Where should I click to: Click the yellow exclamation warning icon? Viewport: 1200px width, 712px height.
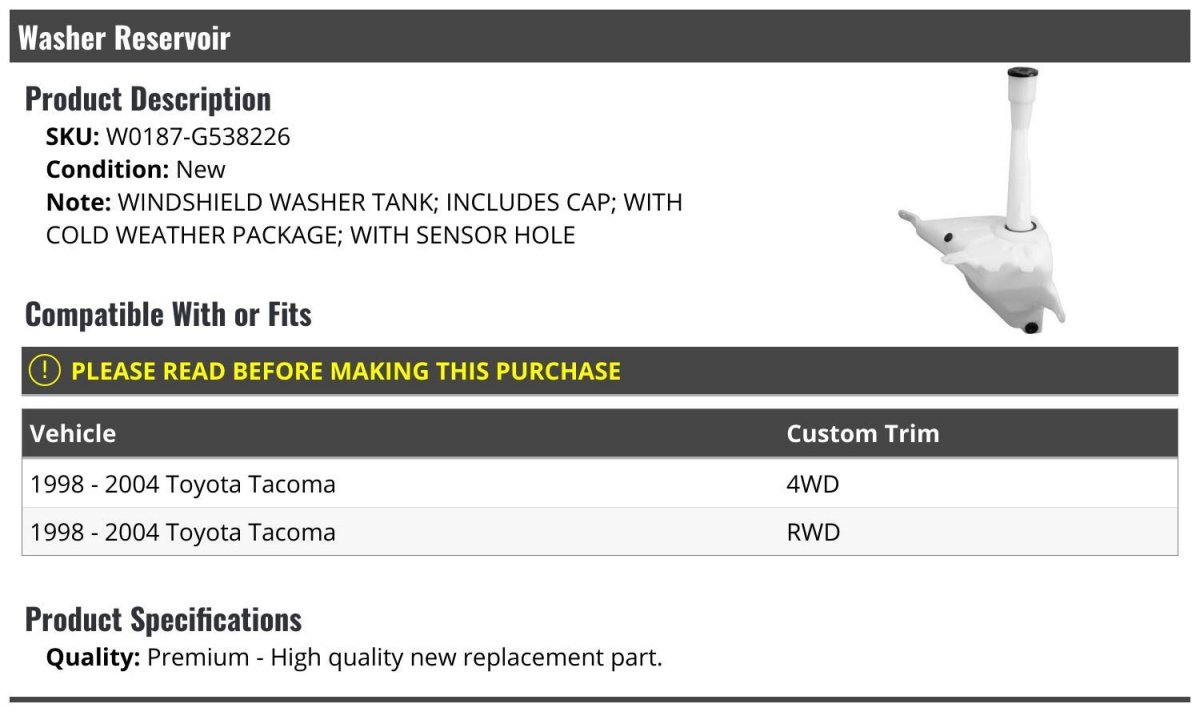45,370
